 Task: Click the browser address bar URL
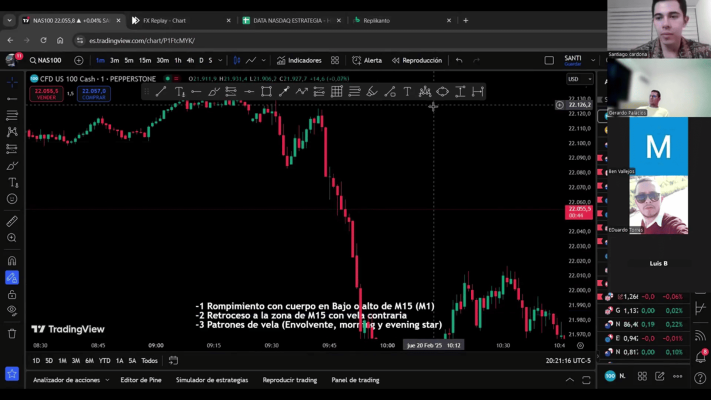coord(142,40)
